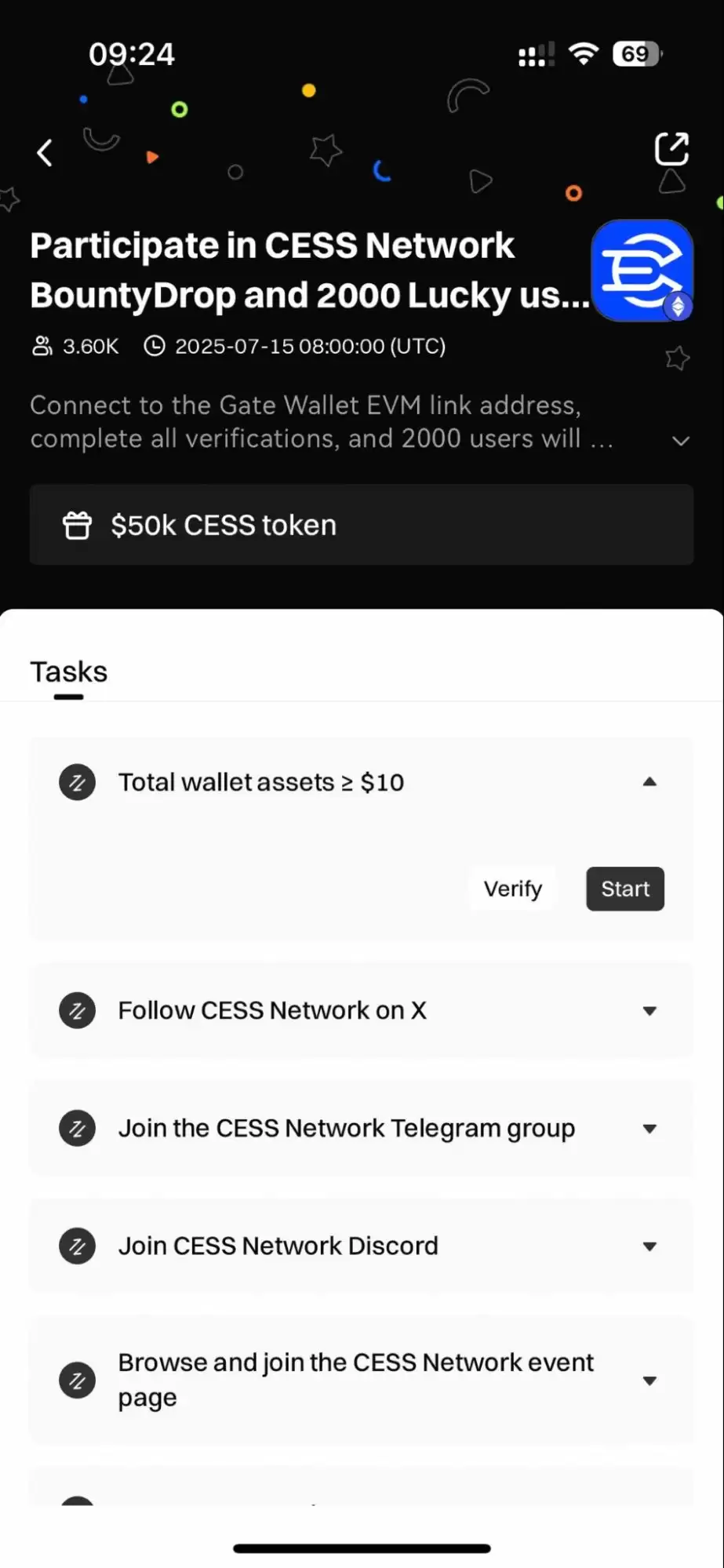
Task: Expand the event description chevron
Action: tap(681, 441)
